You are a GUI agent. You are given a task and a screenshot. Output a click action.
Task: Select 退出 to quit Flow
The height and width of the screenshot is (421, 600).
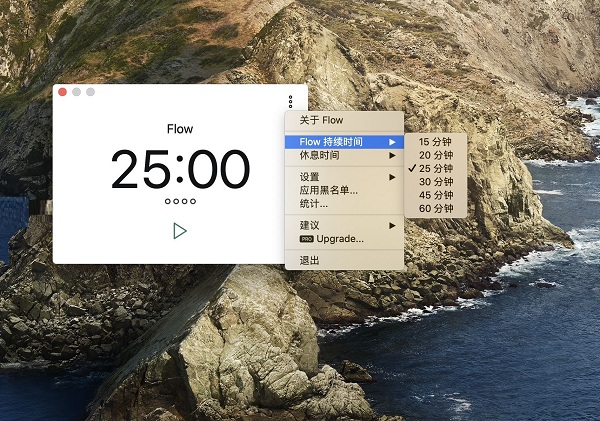click(x=344, y=261)
